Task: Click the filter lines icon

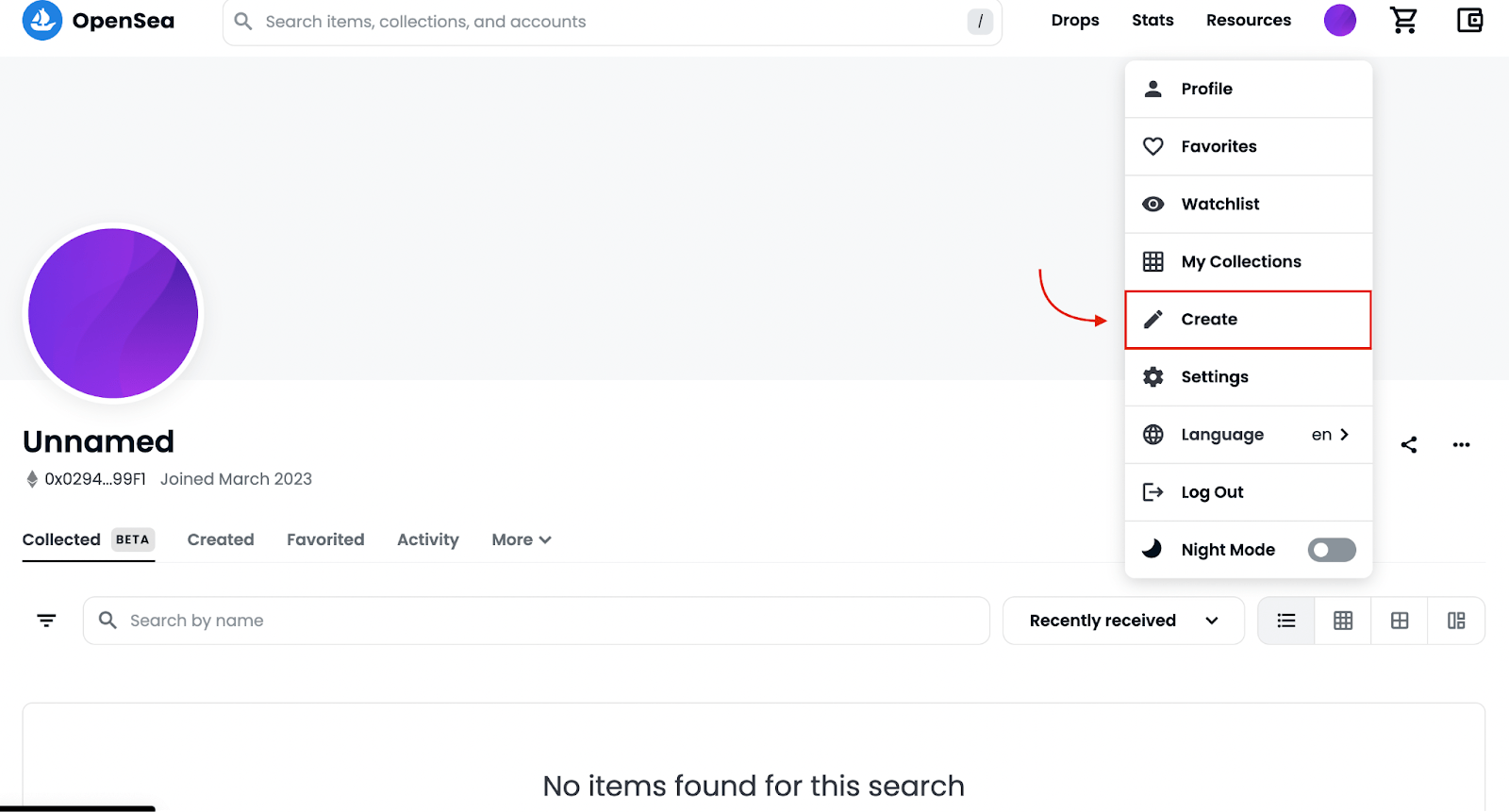Action: [x=46, y=621]
